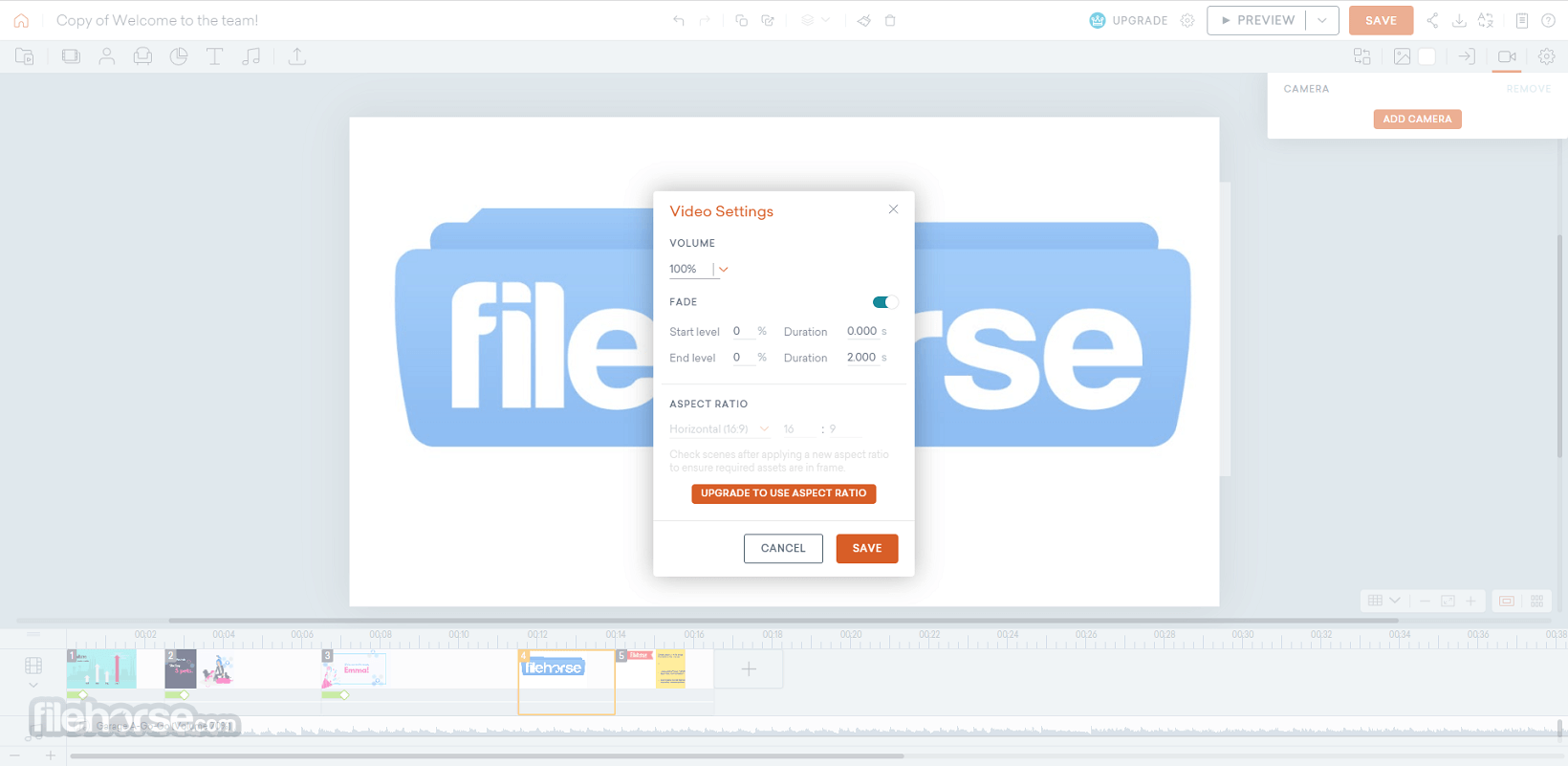Open the audio music note icon
The image size is (1568, 766).
(x=251, y=56)
